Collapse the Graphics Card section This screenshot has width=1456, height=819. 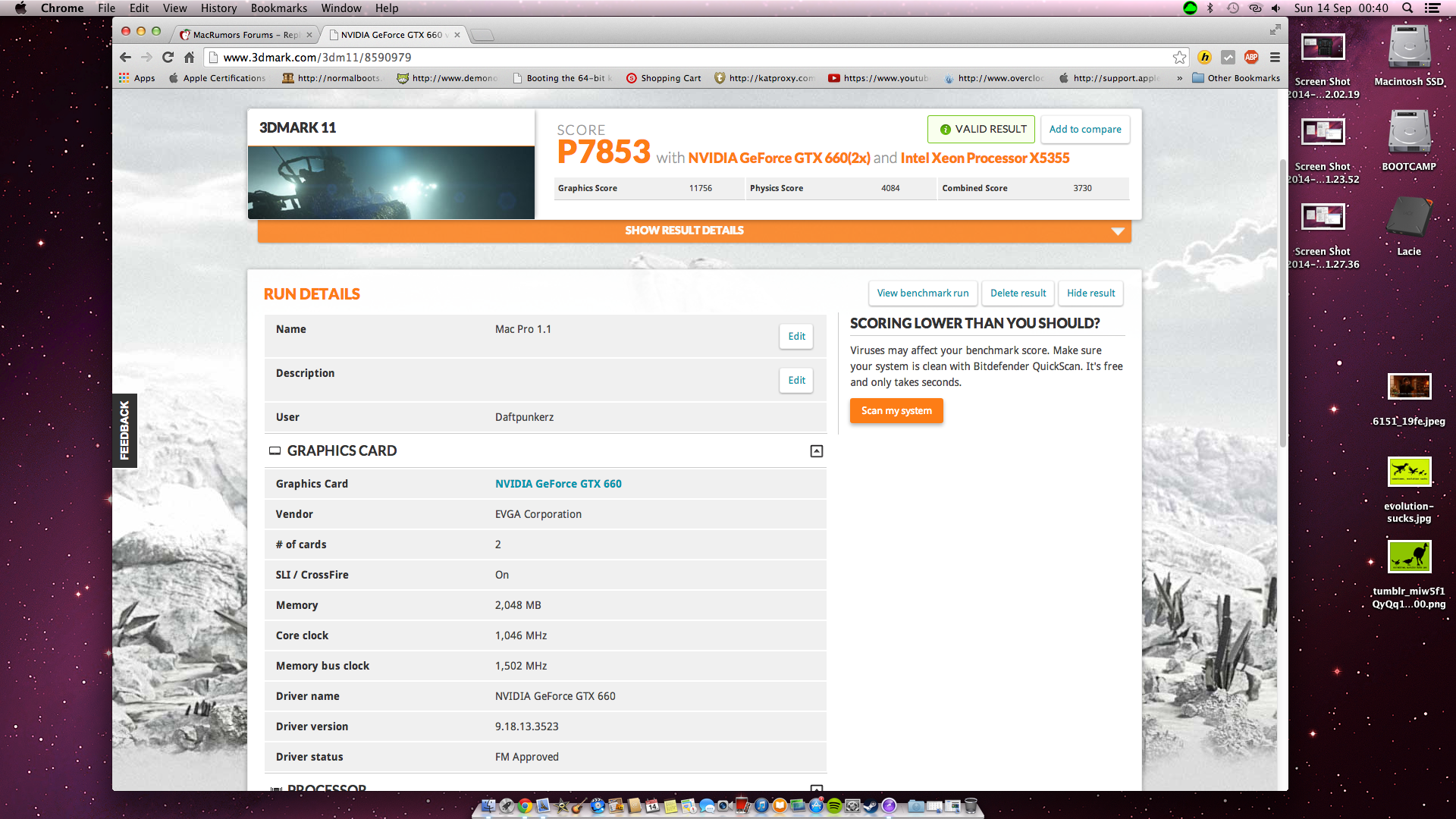(x=816, y=451)
